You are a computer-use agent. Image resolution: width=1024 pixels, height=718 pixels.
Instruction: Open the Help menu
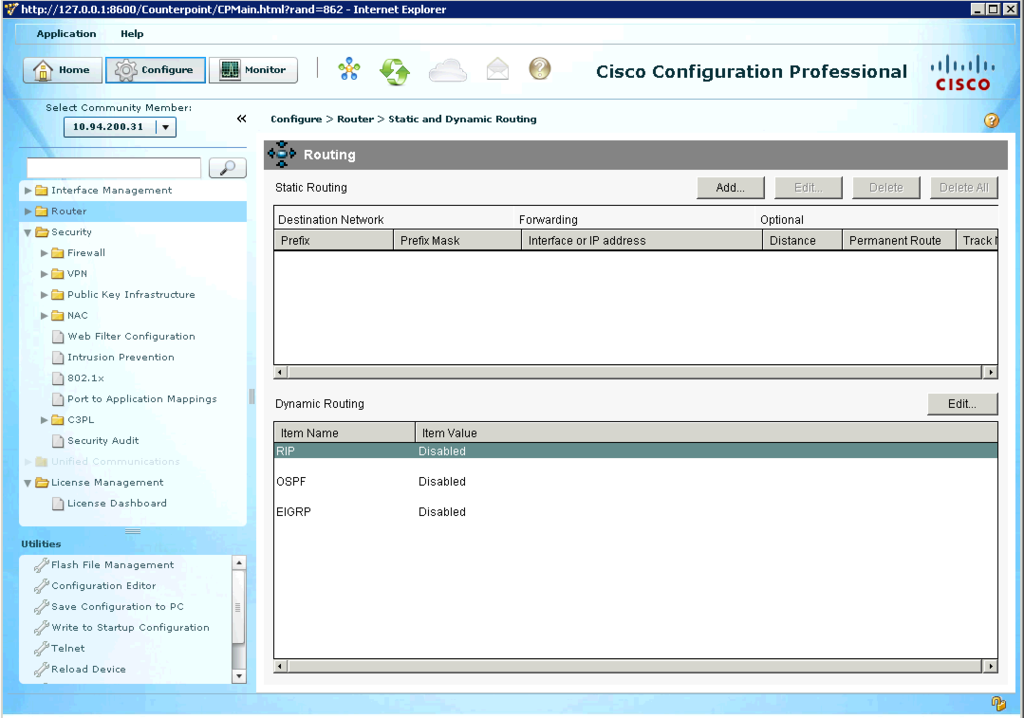tap(132, 34)
